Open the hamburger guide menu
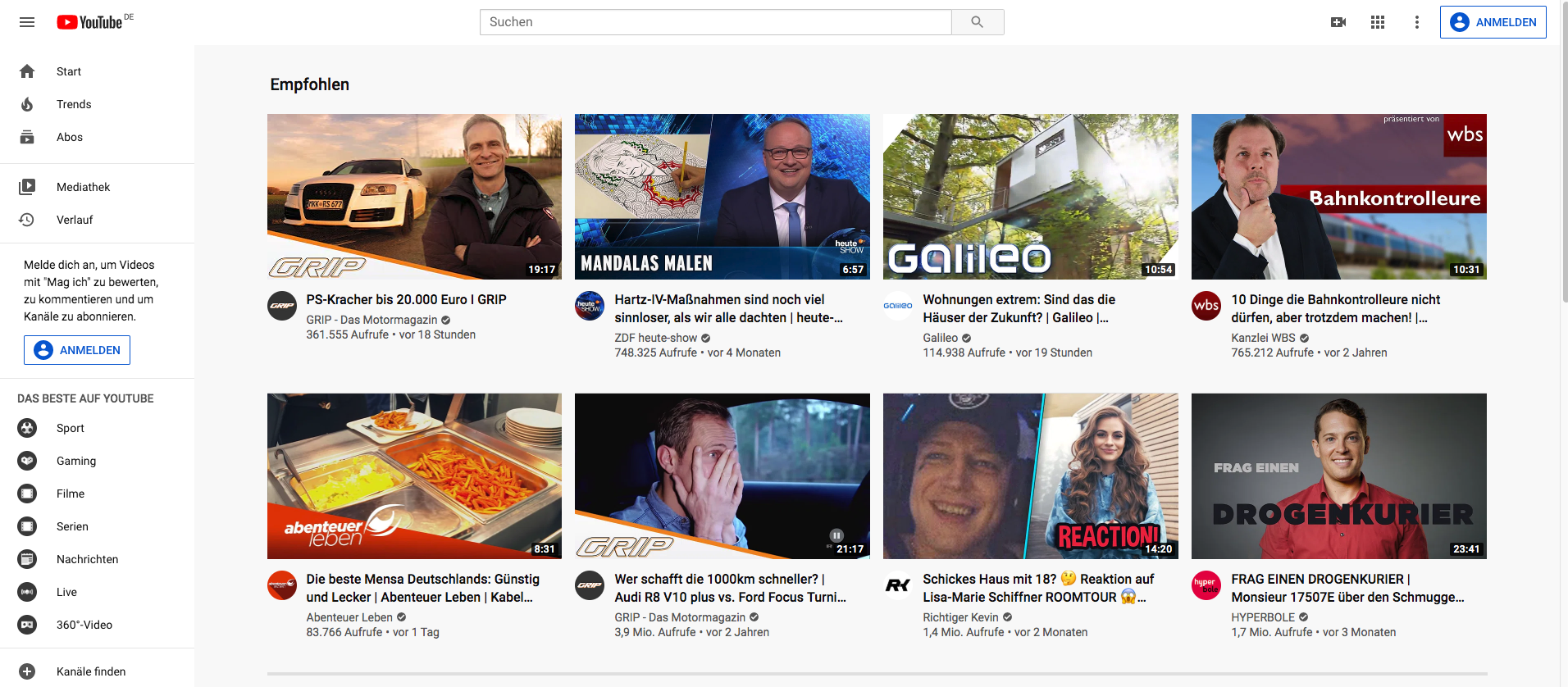Viewport: 1568px width, 687px height. click(27, 22)
